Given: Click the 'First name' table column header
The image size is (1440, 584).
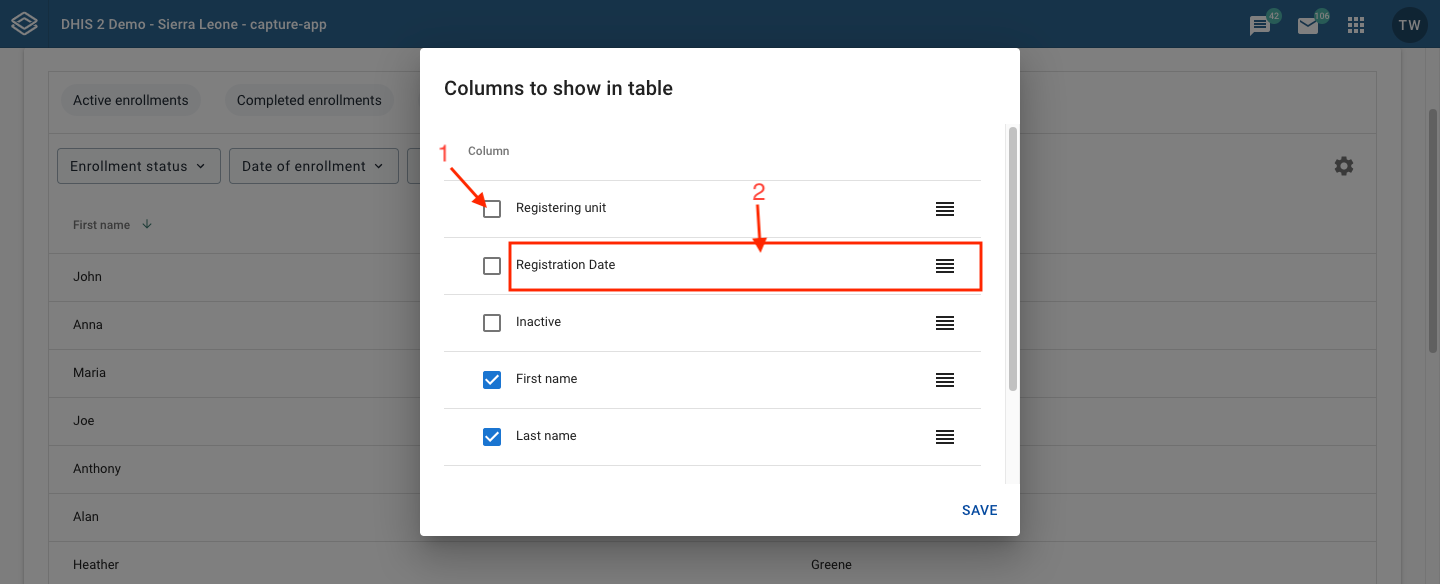Looking at the screenshot, I should (102, 225).
